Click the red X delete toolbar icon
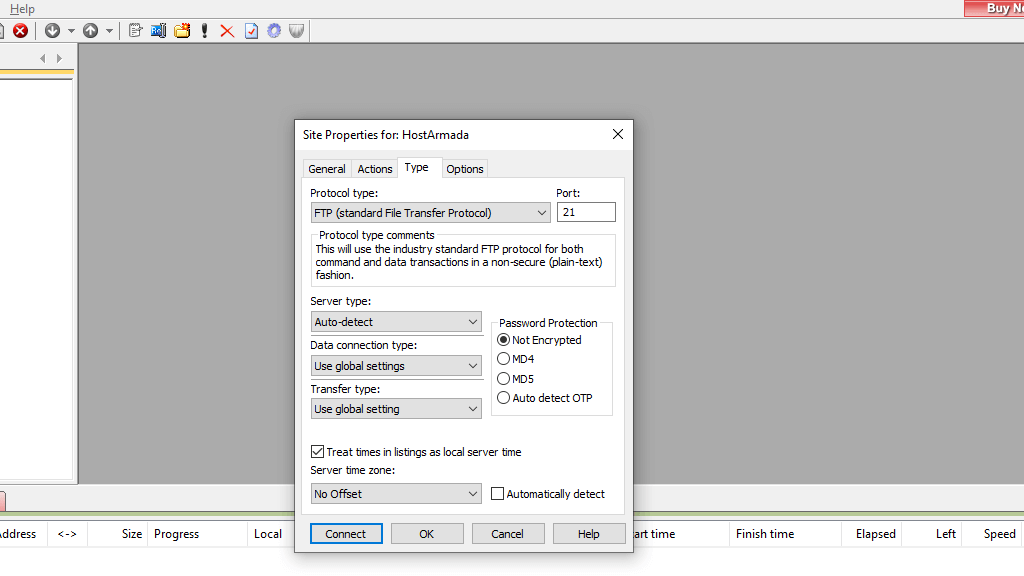Viewport: 1024px width, 576px height. coord(226,30)
